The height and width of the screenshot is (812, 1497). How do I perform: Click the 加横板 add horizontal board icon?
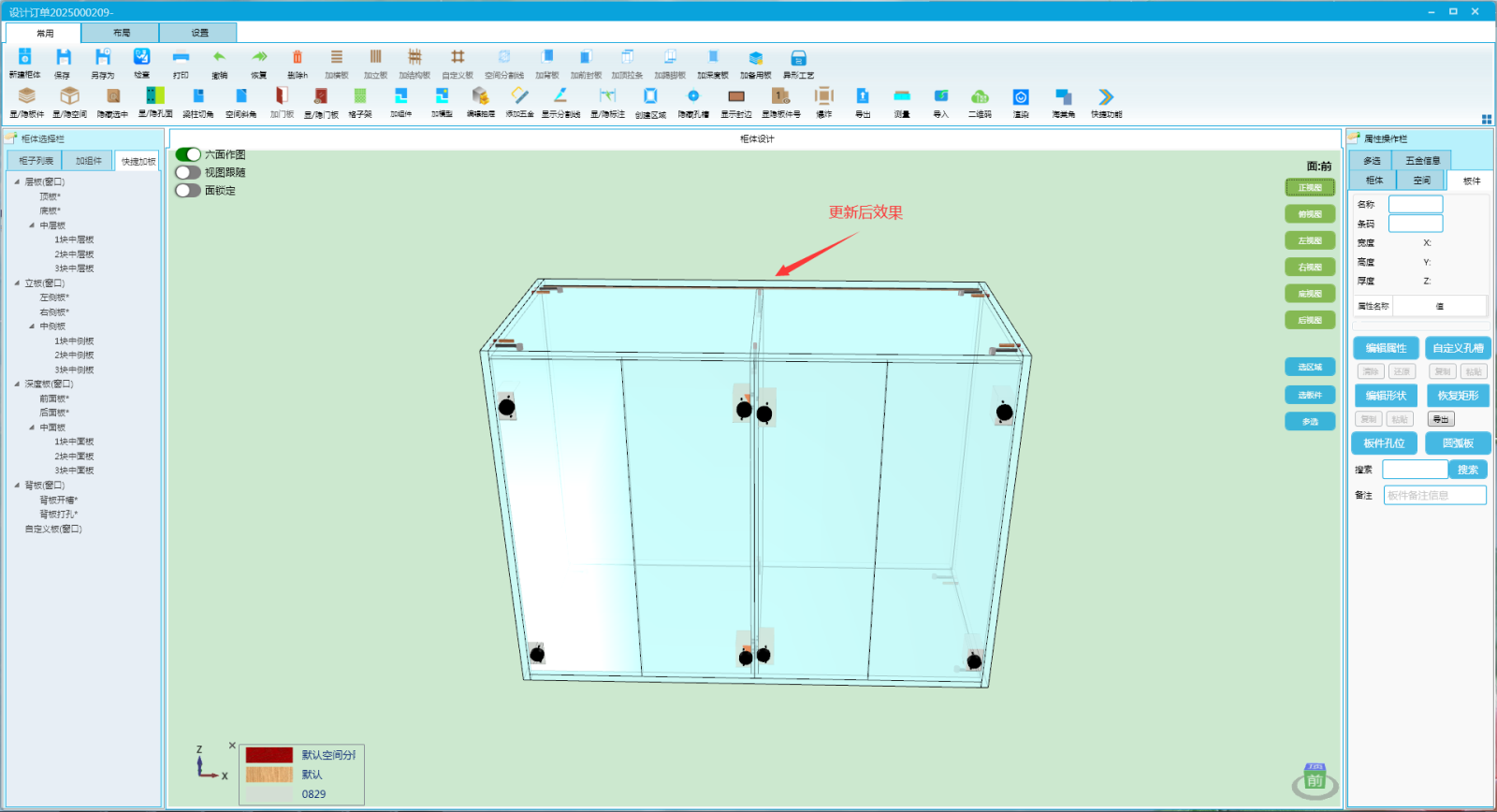[x=337, y=58]
